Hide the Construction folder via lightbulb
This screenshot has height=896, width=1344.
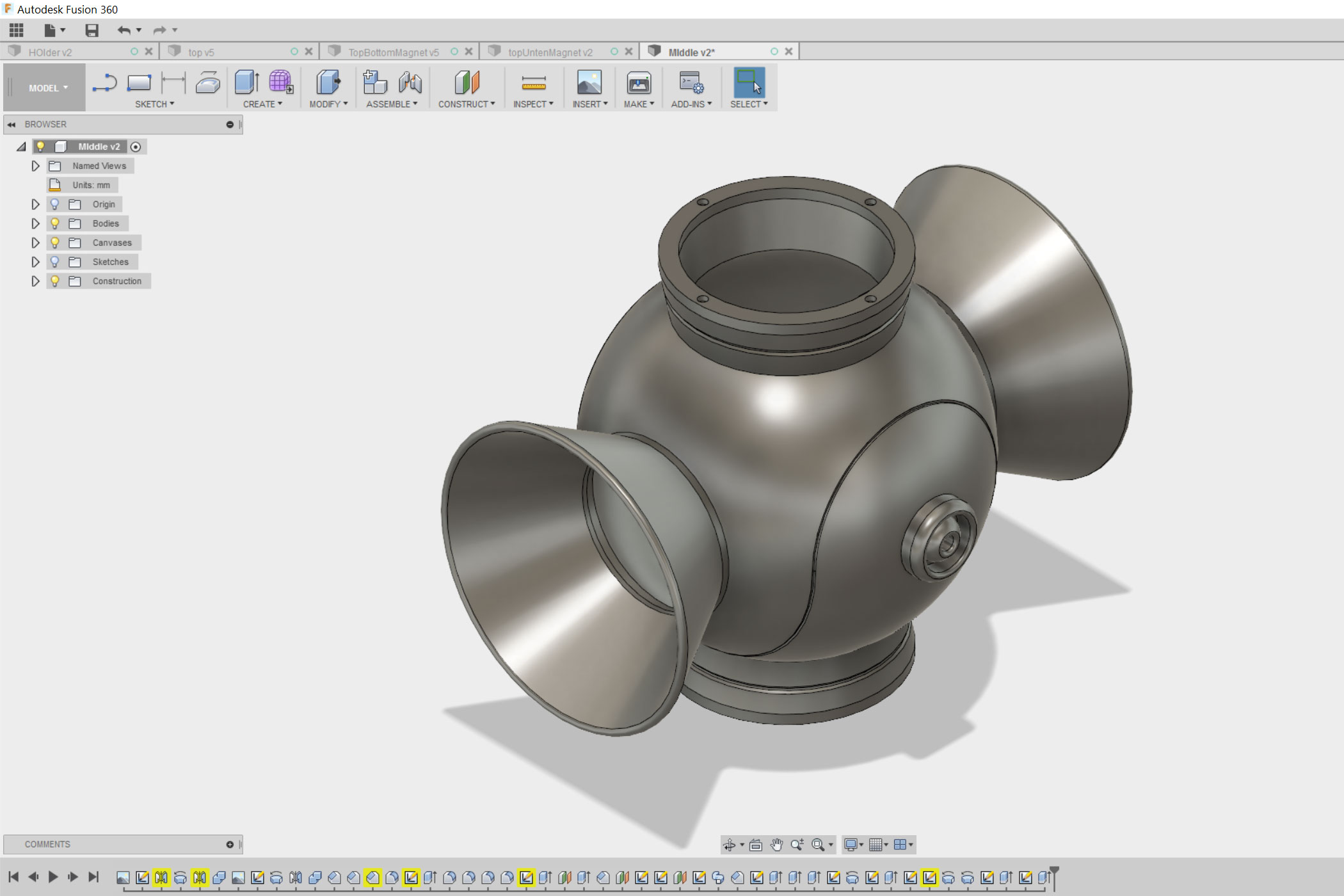55,281
